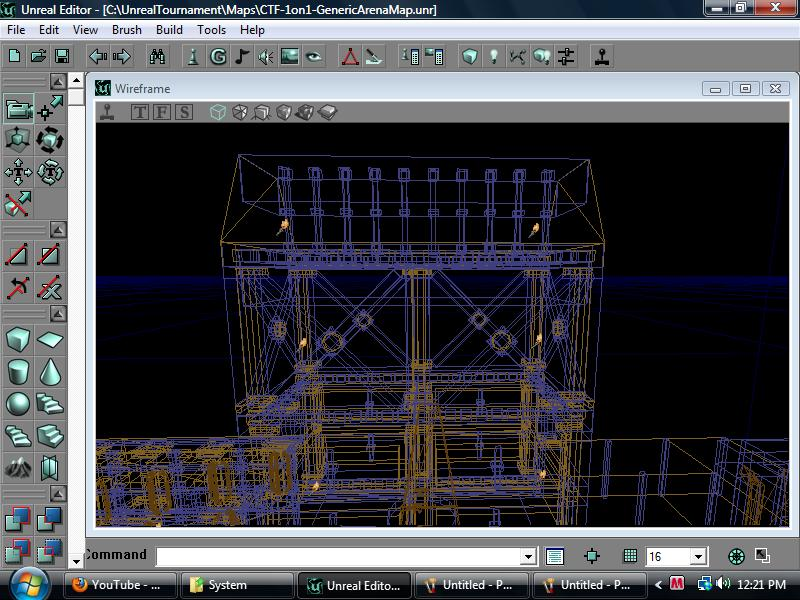Image resolution: width=800 pixels, height=600 pixels.
Task: Select the Sphere brush builder
Action: coord(16,402)
